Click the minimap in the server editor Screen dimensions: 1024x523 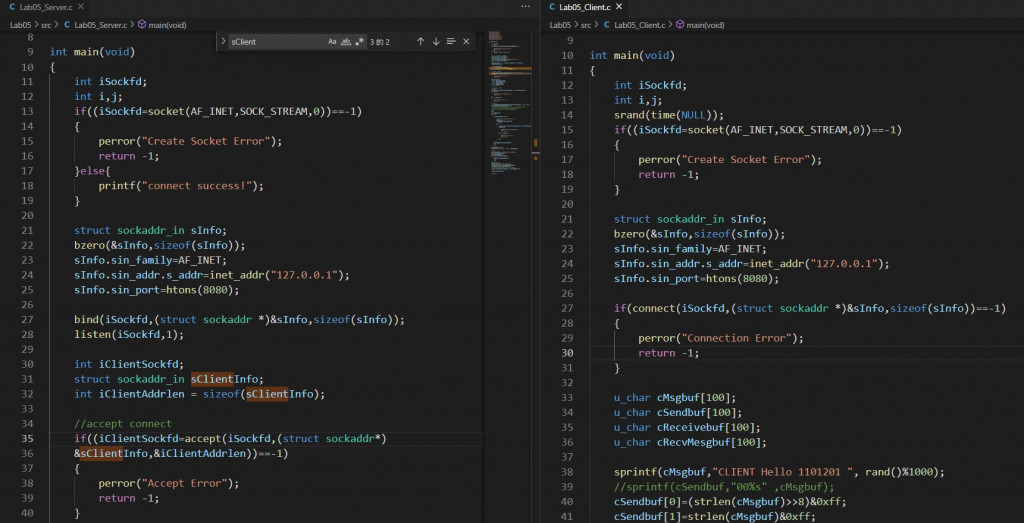[505, 90]
